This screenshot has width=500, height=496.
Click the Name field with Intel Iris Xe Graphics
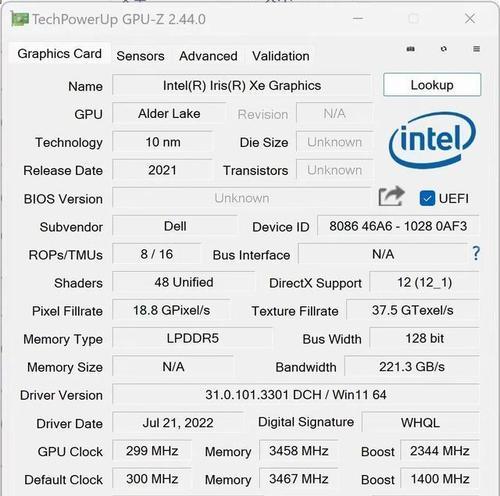tap(242, 86)
